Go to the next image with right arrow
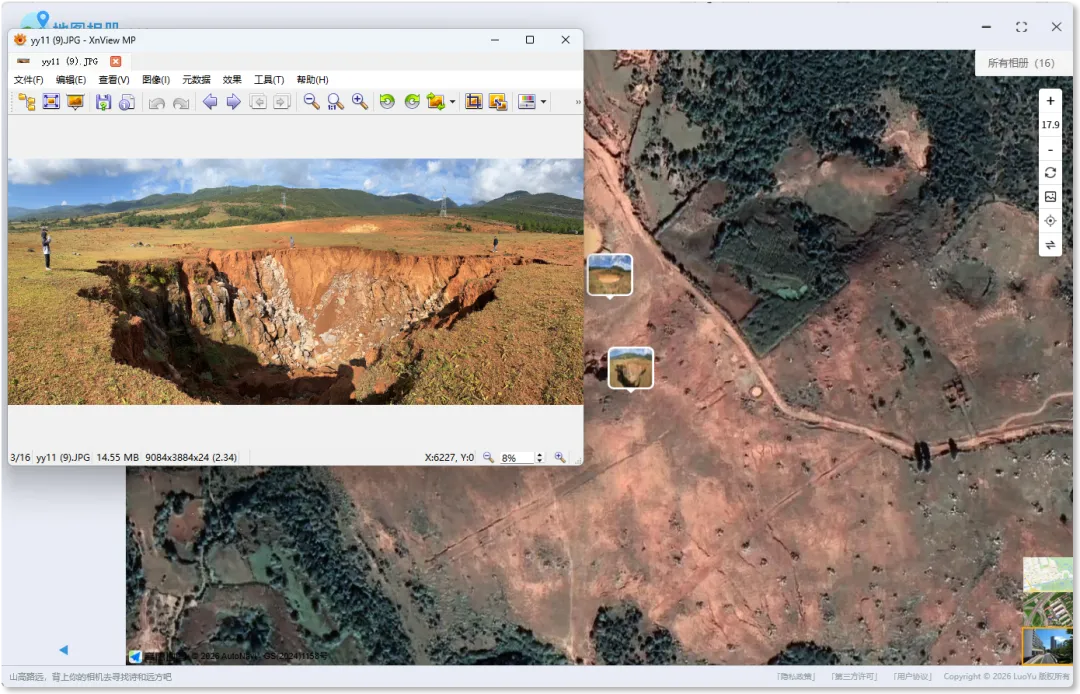The height and width of the screenshot is (694, 1080). pyautogui.click(x=233, y=102)
